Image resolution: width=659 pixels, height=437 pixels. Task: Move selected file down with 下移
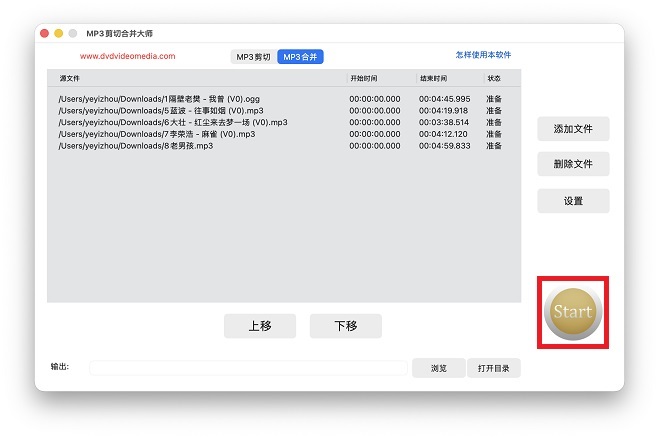click(345, 326)
